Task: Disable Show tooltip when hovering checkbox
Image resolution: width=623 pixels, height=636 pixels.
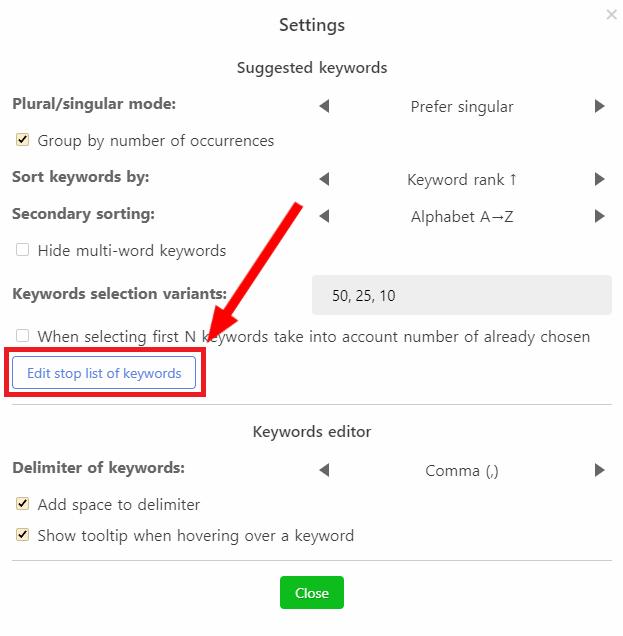Action: click(x=22, y=535)
